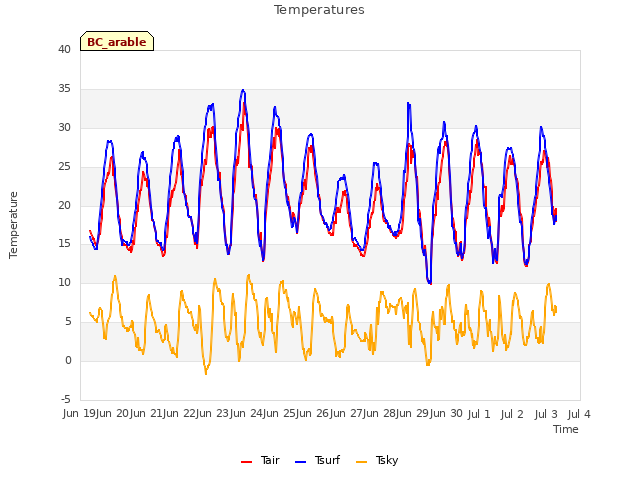
Task: Click the 'Temperature' y-axis label
Action: point(13,225)
